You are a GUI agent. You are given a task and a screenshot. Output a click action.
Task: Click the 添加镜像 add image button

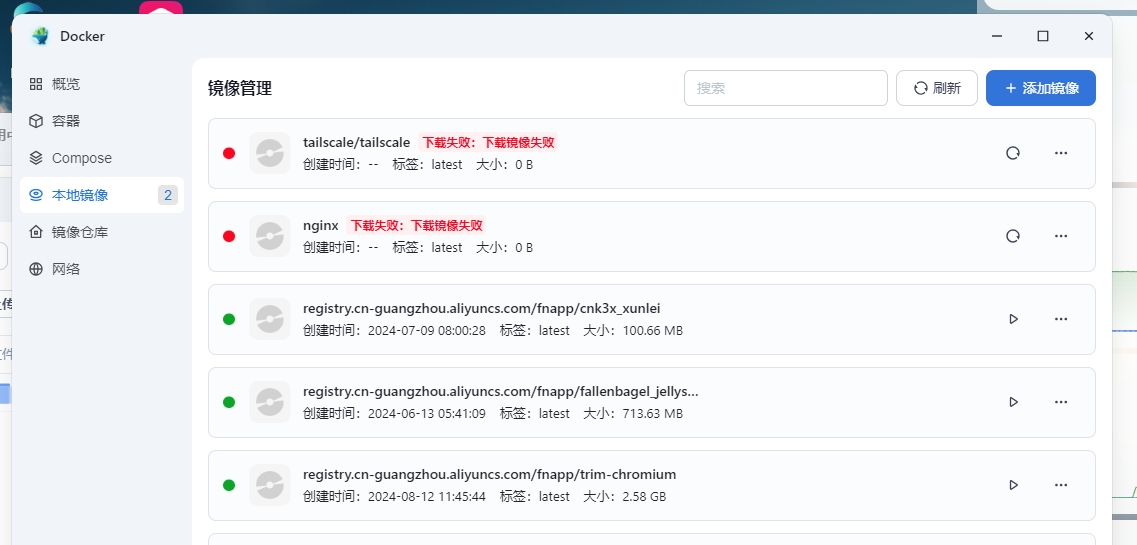coord(1041,88)
